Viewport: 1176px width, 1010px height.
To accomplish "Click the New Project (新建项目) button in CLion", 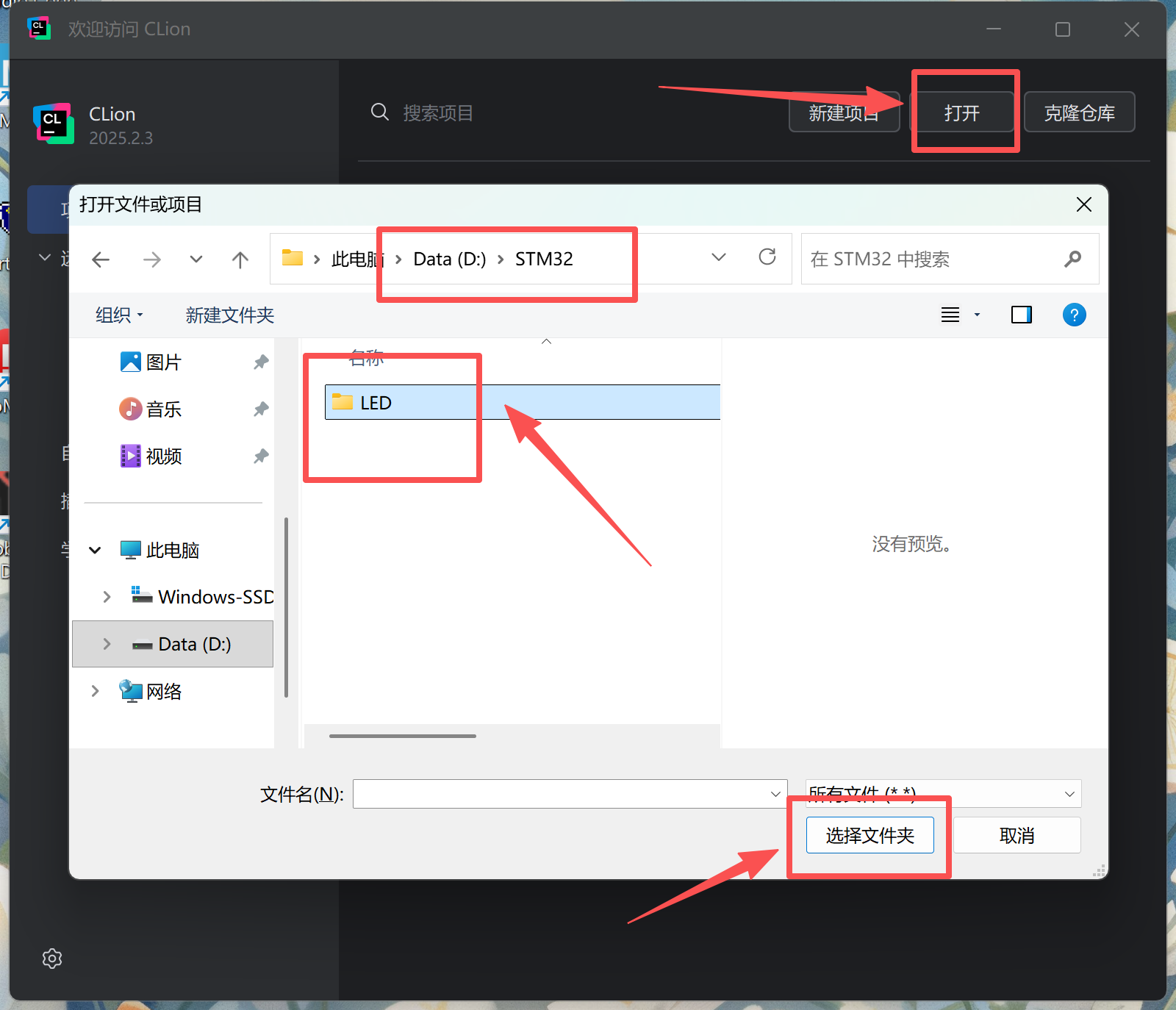I will [x=845, y=112].
